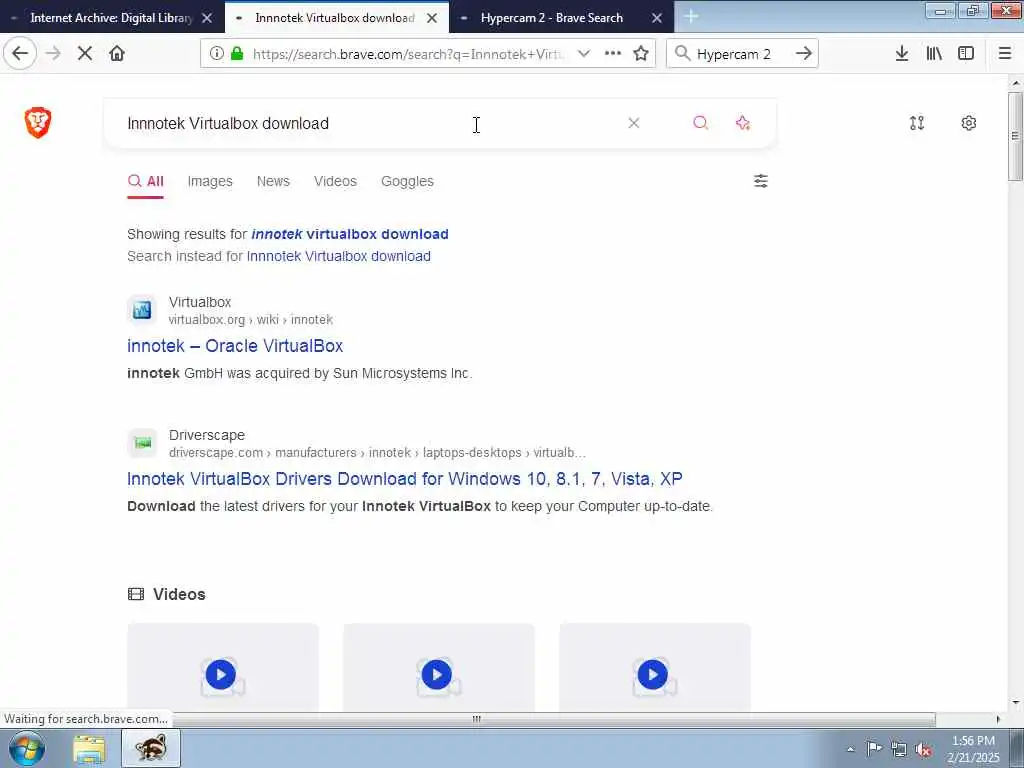Bookmark this page with the star
This screenshot has width=1024, height=768.
click(x=641, y=54)
